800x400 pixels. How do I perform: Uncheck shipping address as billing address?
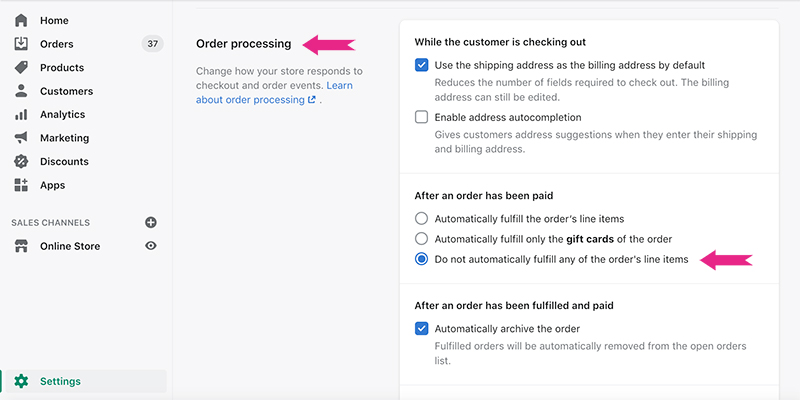coord(421,65)
